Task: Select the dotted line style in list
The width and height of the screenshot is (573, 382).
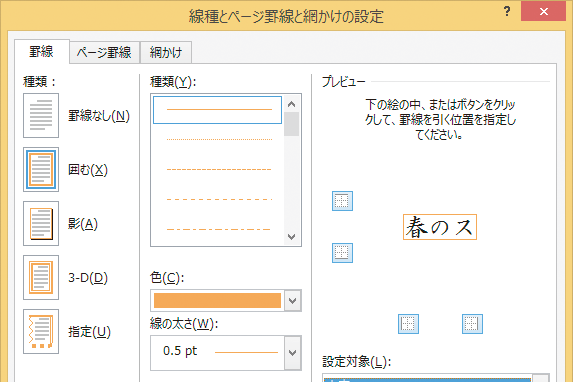Action: (x=218, y=139)
